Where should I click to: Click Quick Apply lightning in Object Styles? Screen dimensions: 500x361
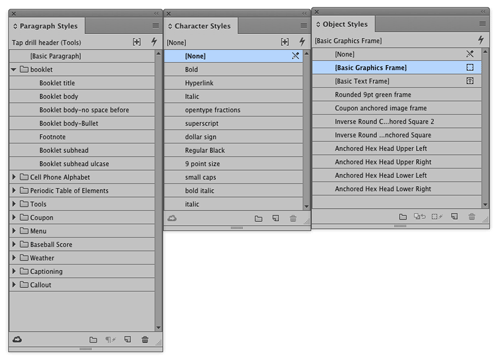(481, 40)
